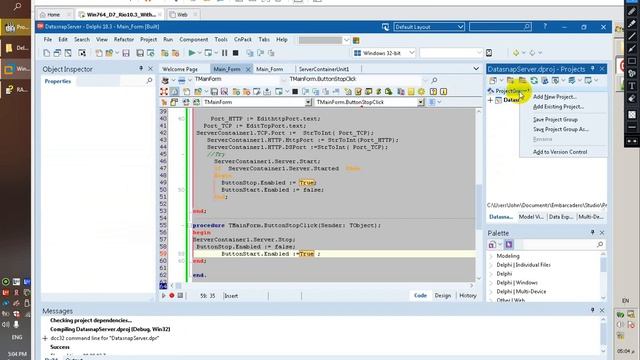Click the colored grid icon after menu combo
Screen dimensions: 640x360
click(356, 40)
